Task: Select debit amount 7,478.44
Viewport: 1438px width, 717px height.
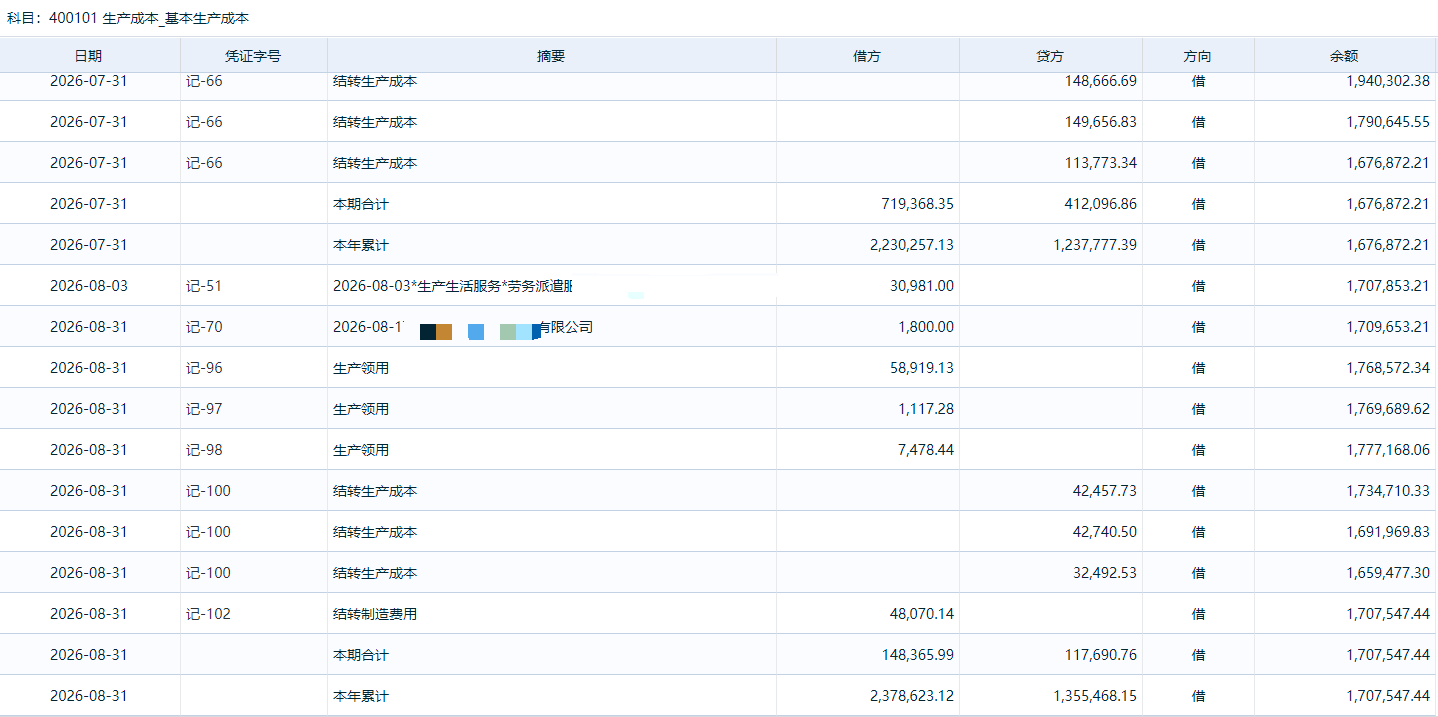Action: click(x=925, y=450)
